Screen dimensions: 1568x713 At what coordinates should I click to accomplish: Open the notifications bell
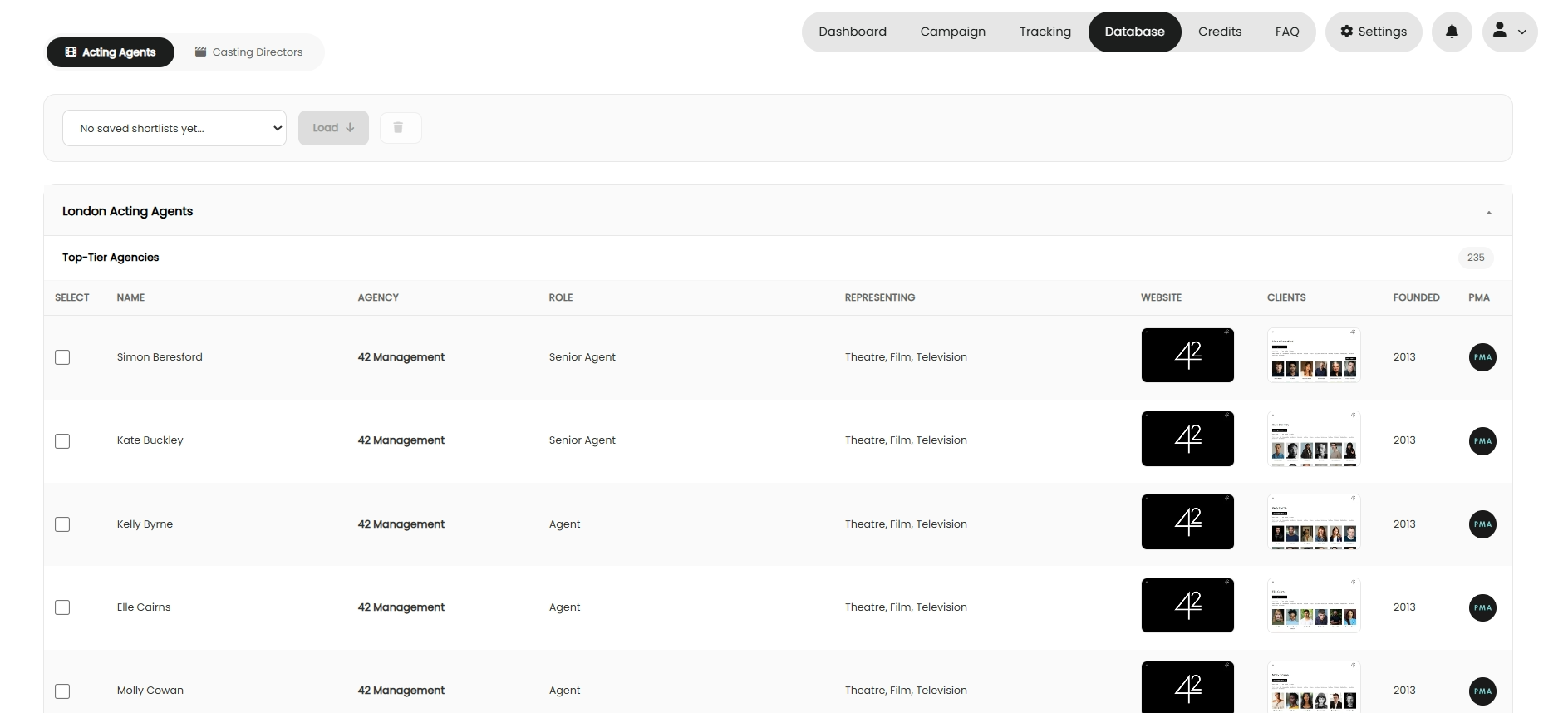click(1452, 32)
